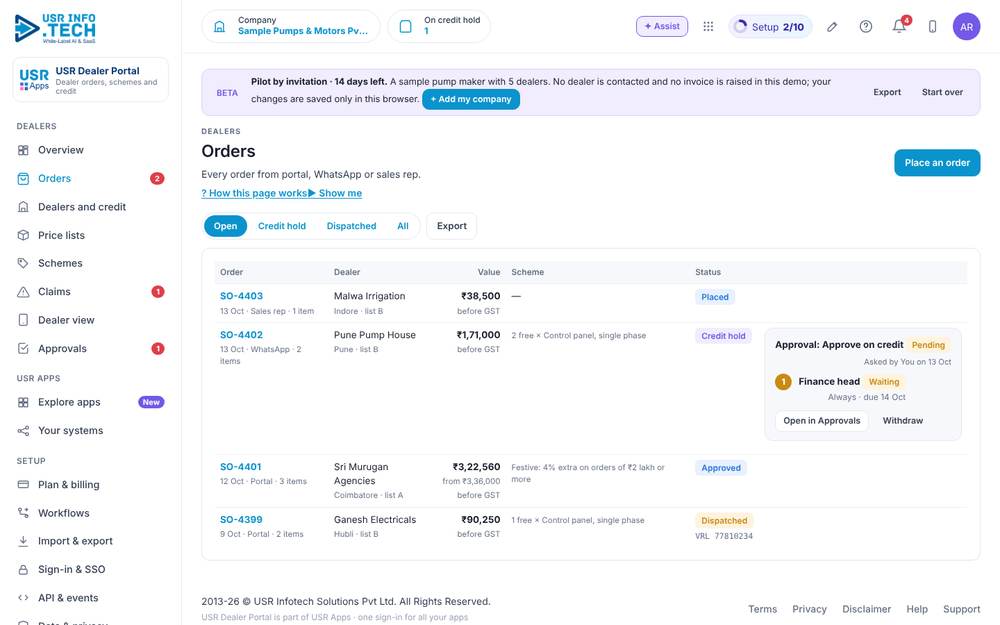This screenshot has height=625, width=1000.
Task: Select the Open orders filter tab
Action: coord(225,226)
